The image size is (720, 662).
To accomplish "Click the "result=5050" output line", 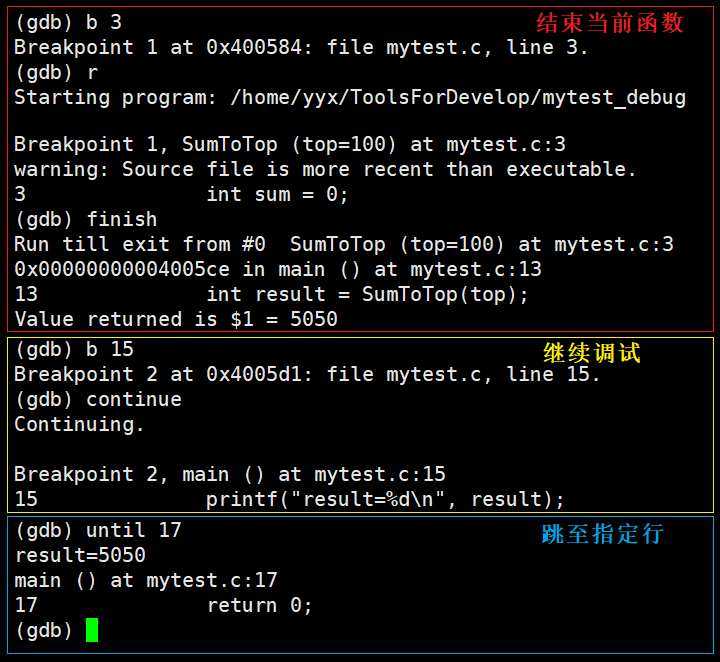I will pyautogui.click(x=80, y=555).
